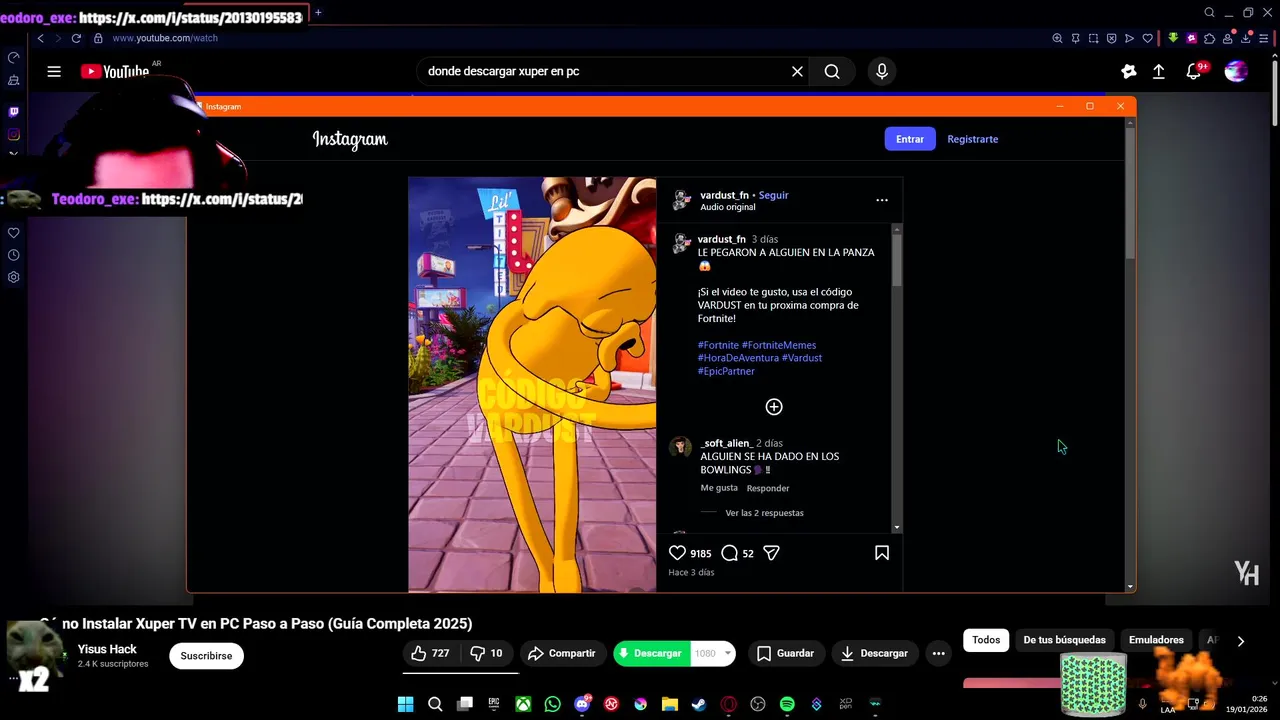Click the Registrarte sign-up link
1280x720 pixels.
click(973, 139)
